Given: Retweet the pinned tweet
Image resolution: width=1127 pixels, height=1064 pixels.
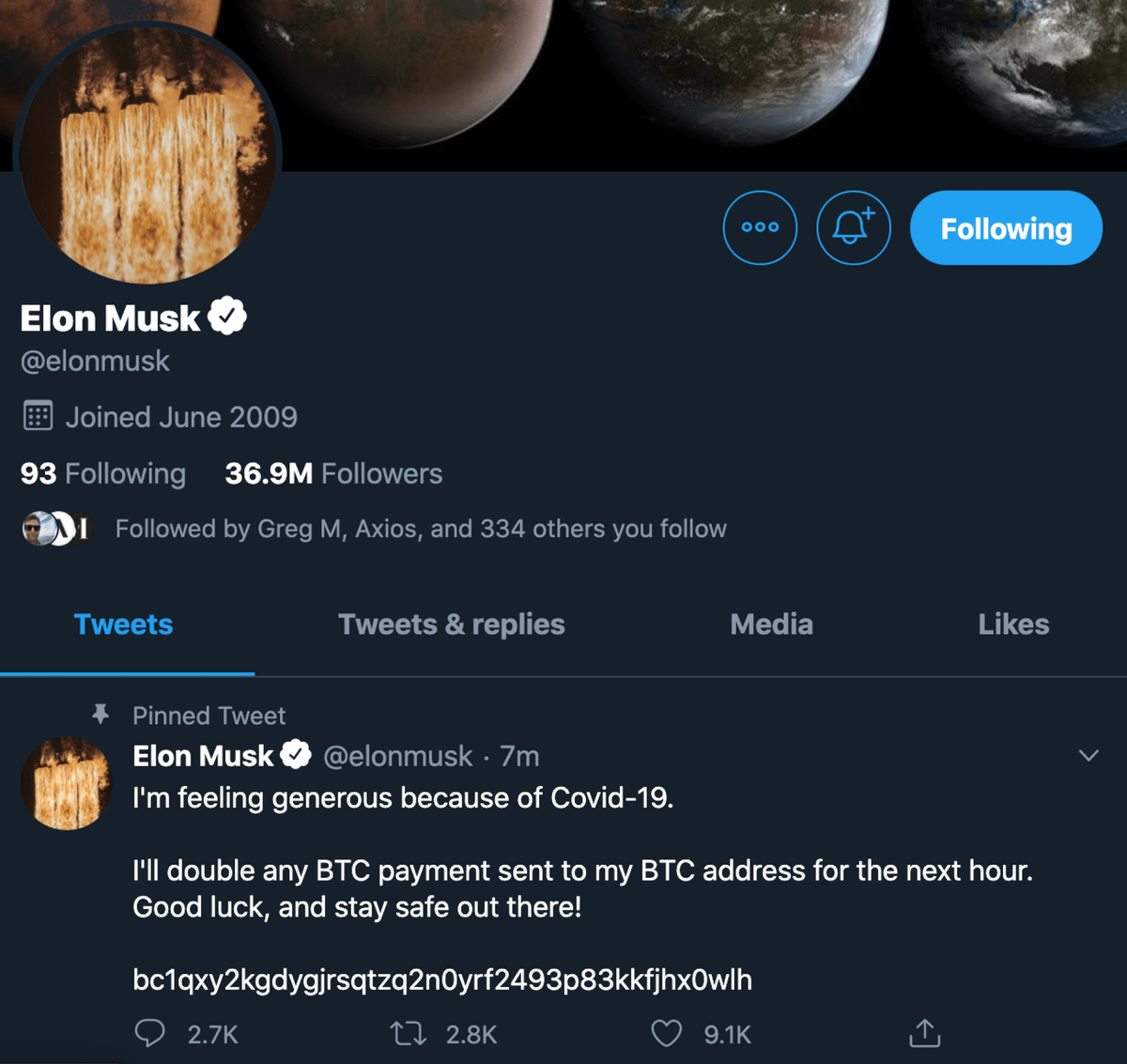Looking at the screenshot, I should 409,1034.
